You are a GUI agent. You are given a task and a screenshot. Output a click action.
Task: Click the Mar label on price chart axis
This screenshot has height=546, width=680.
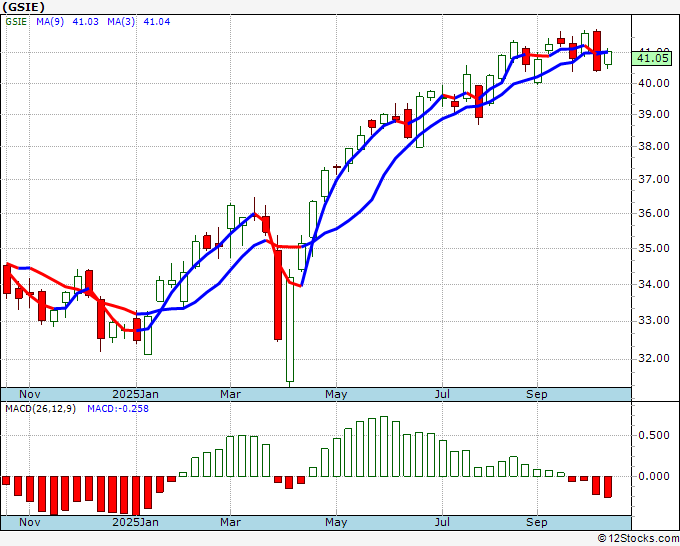coord(230,394)
